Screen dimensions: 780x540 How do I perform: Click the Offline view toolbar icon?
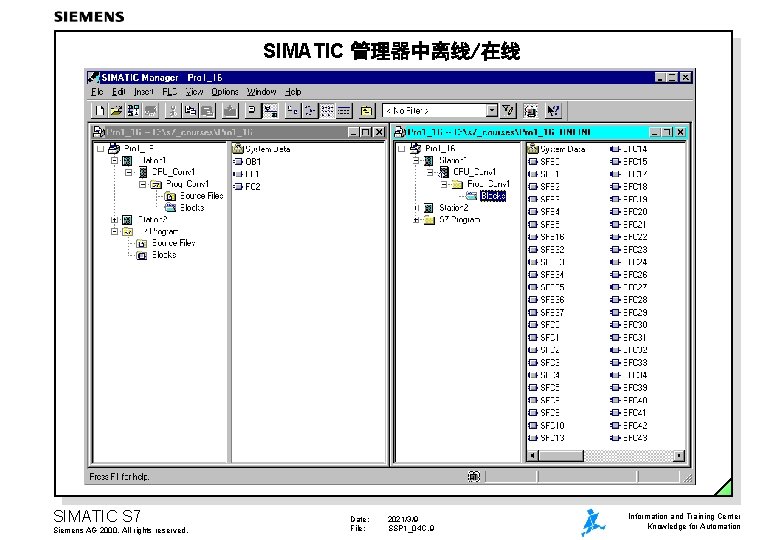(x=252, y=110)
